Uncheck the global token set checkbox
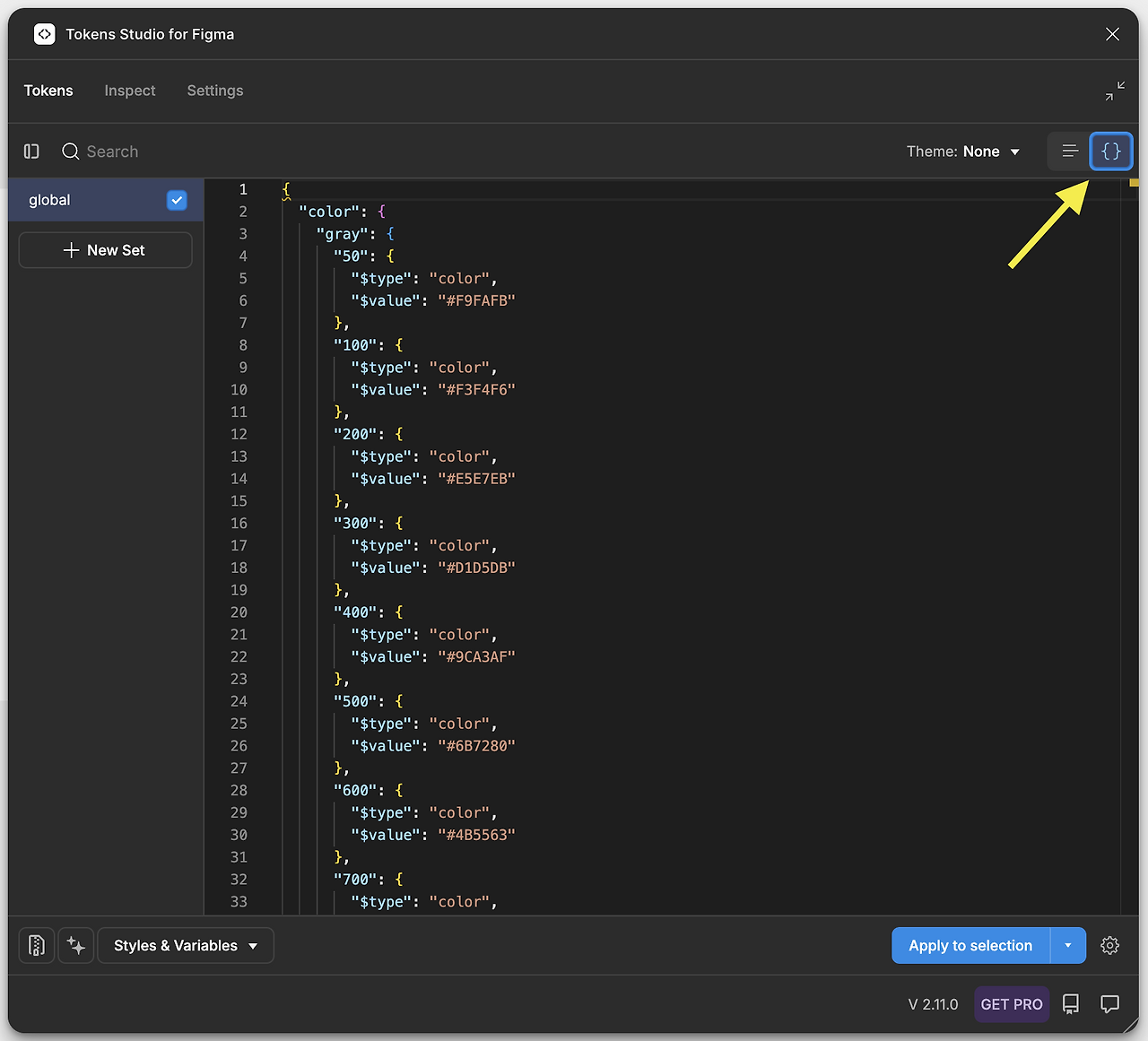 tap(177, 200)
